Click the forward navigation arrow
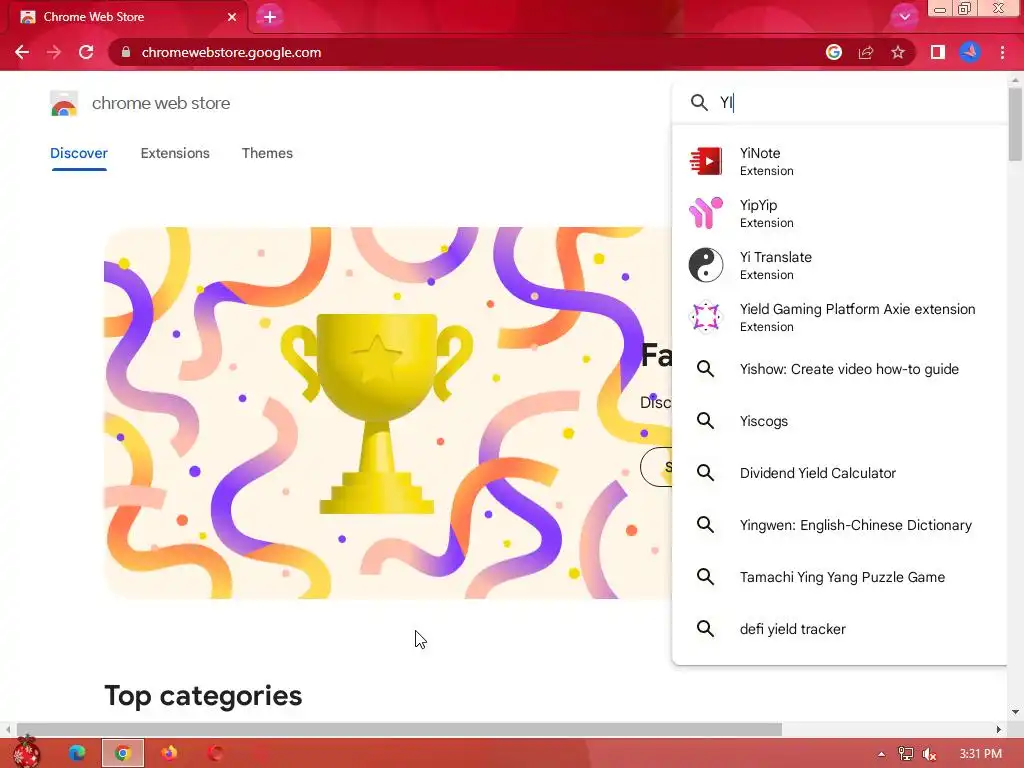Image resolution: width=1024 pixels, height=768 pixels. click(54, 52)
